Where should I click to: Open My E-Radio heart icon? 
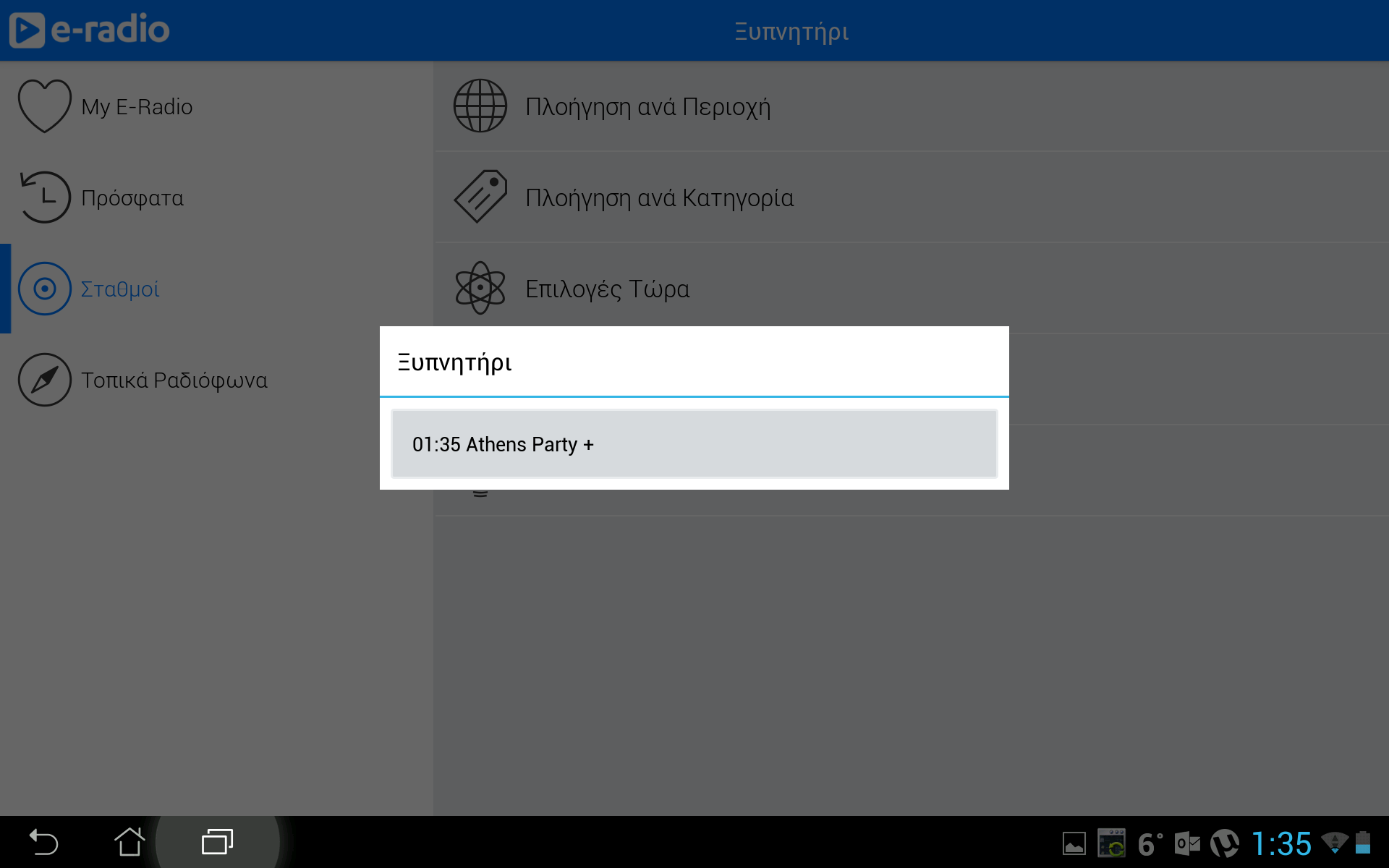(x=45, y=106)
